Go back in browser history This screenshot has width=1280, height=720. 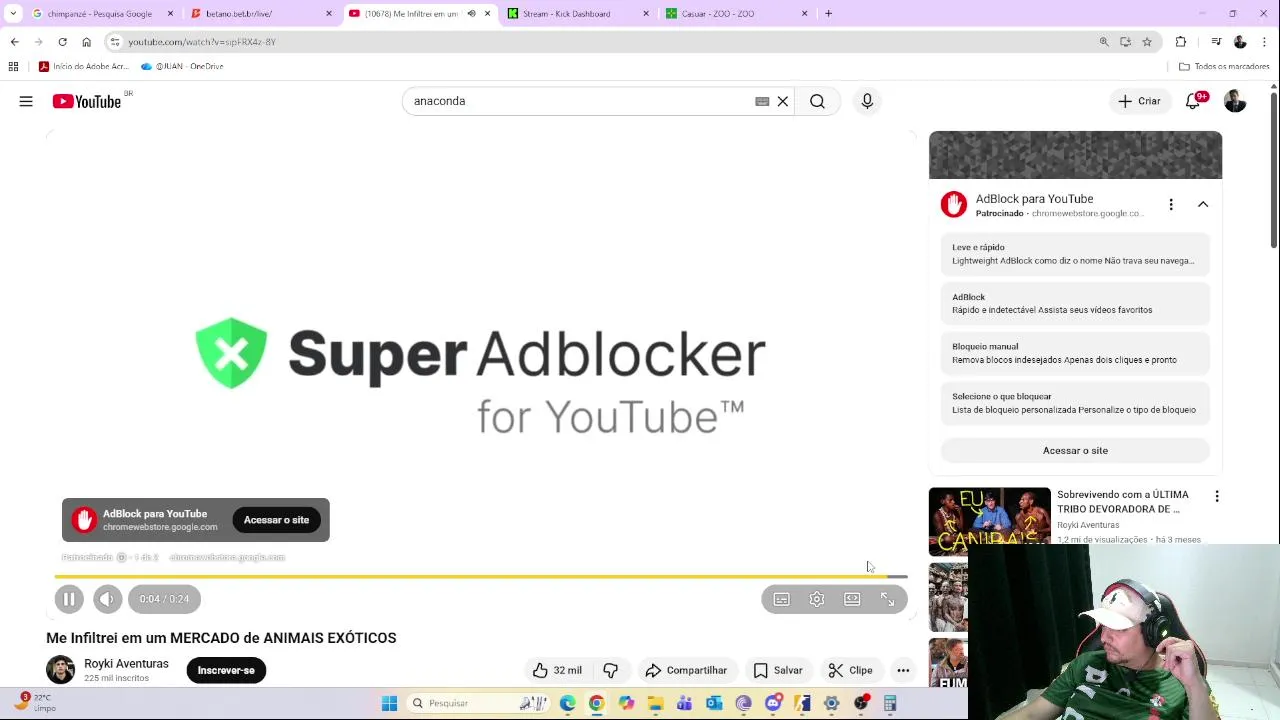tap(14, 42)
